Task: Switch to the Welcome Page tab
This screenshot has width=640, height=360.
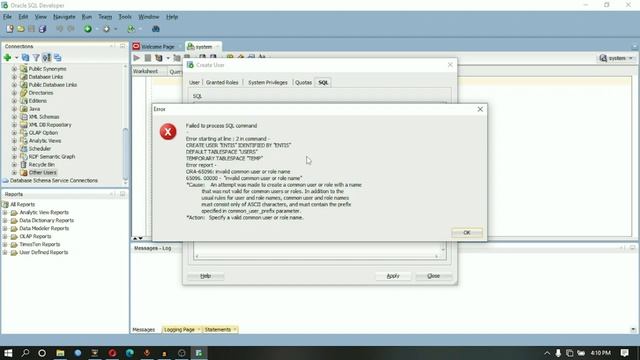Action: [157, 47]
